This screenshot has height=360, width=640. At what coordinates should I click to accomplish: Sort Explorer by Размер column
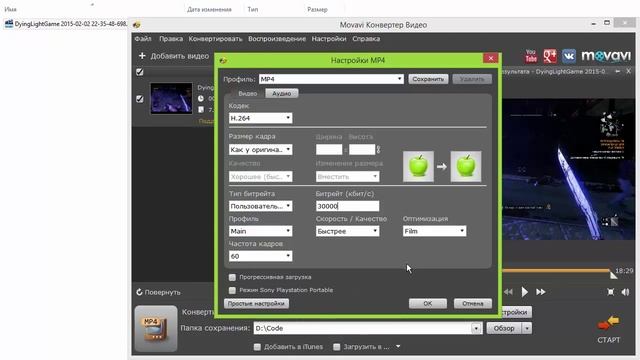click(x=318, y=9)
